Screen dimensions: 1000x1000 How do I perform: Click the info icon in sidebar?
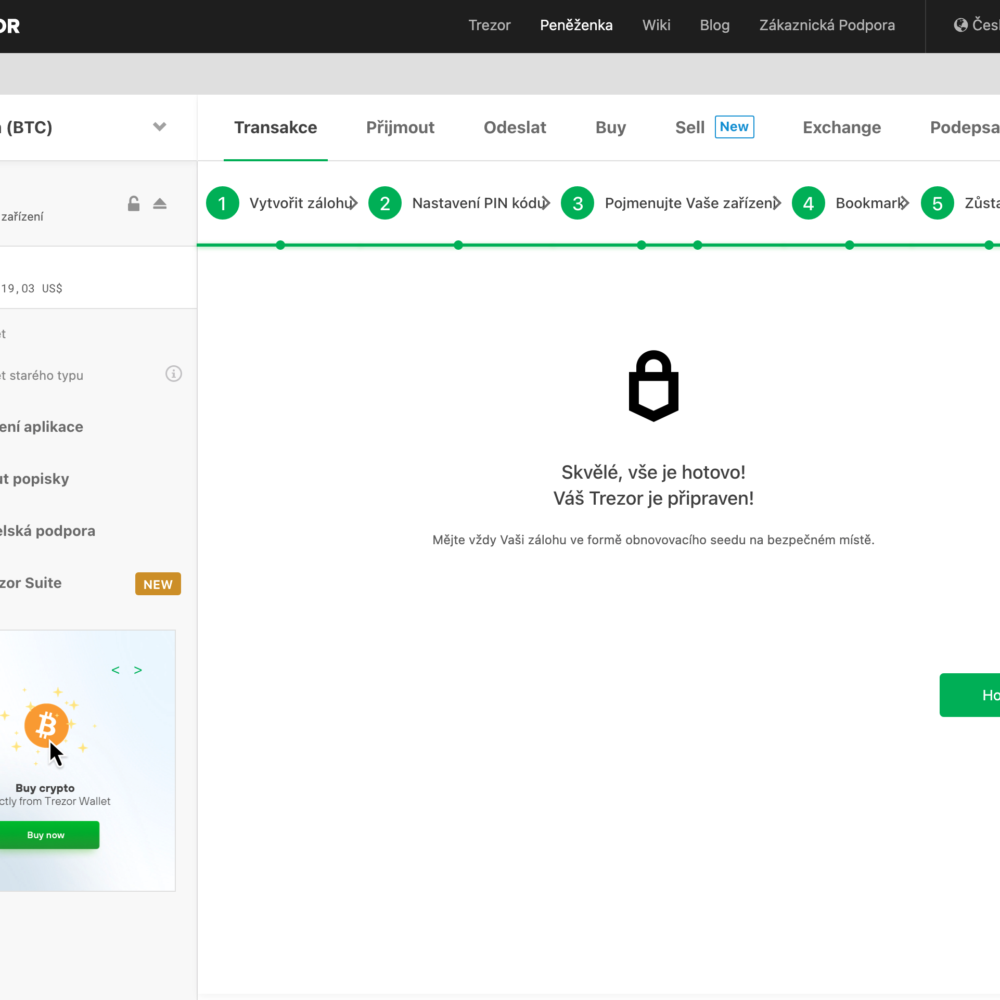174,374
